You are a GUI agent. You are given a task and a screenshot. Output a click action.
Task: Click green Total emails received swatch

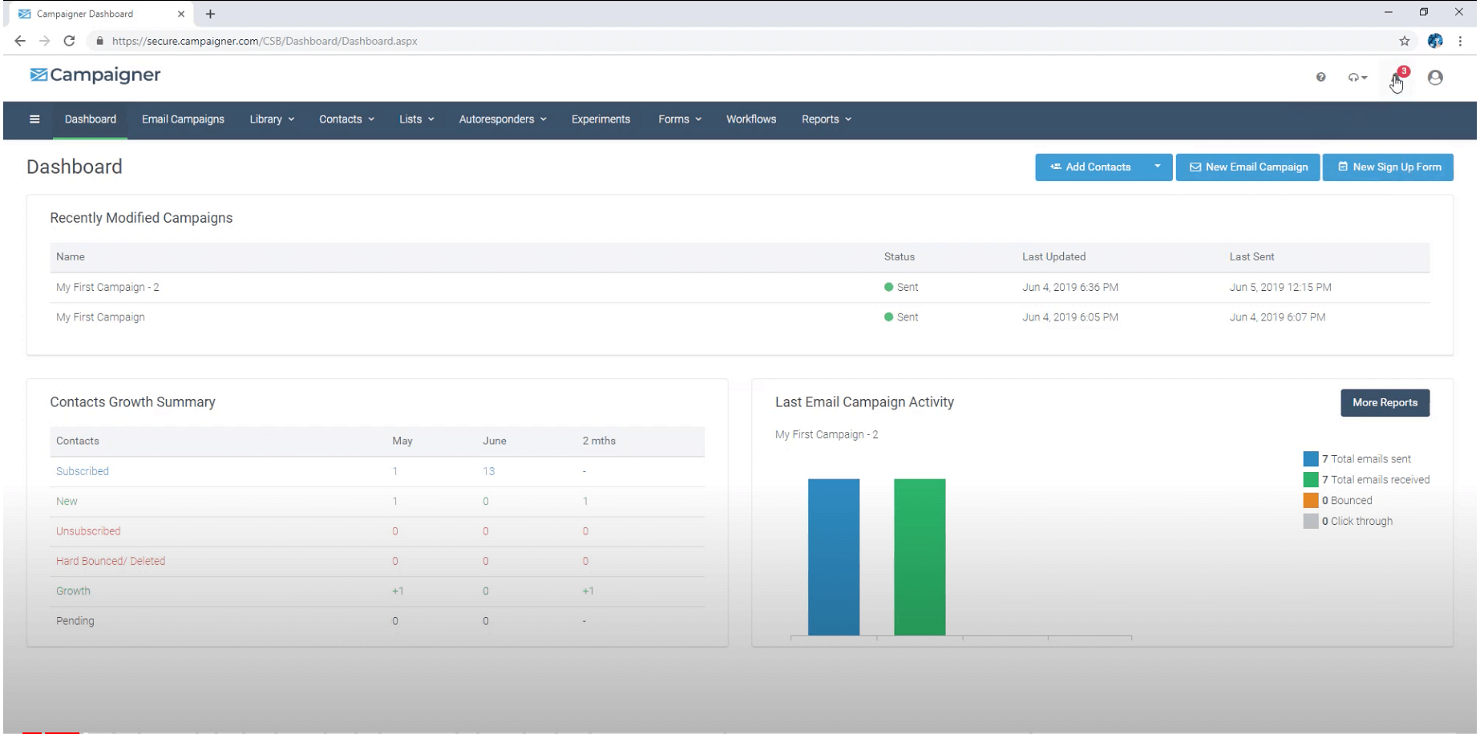(x=1311, y=480)
